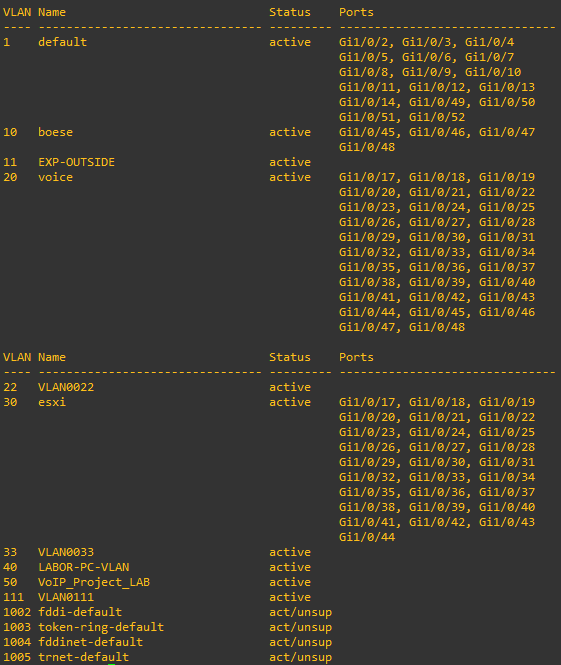Viewport: 561px width, 665px height.
Task: Click the 'VLAN0111' entry
Action: [x=66, y=597]
